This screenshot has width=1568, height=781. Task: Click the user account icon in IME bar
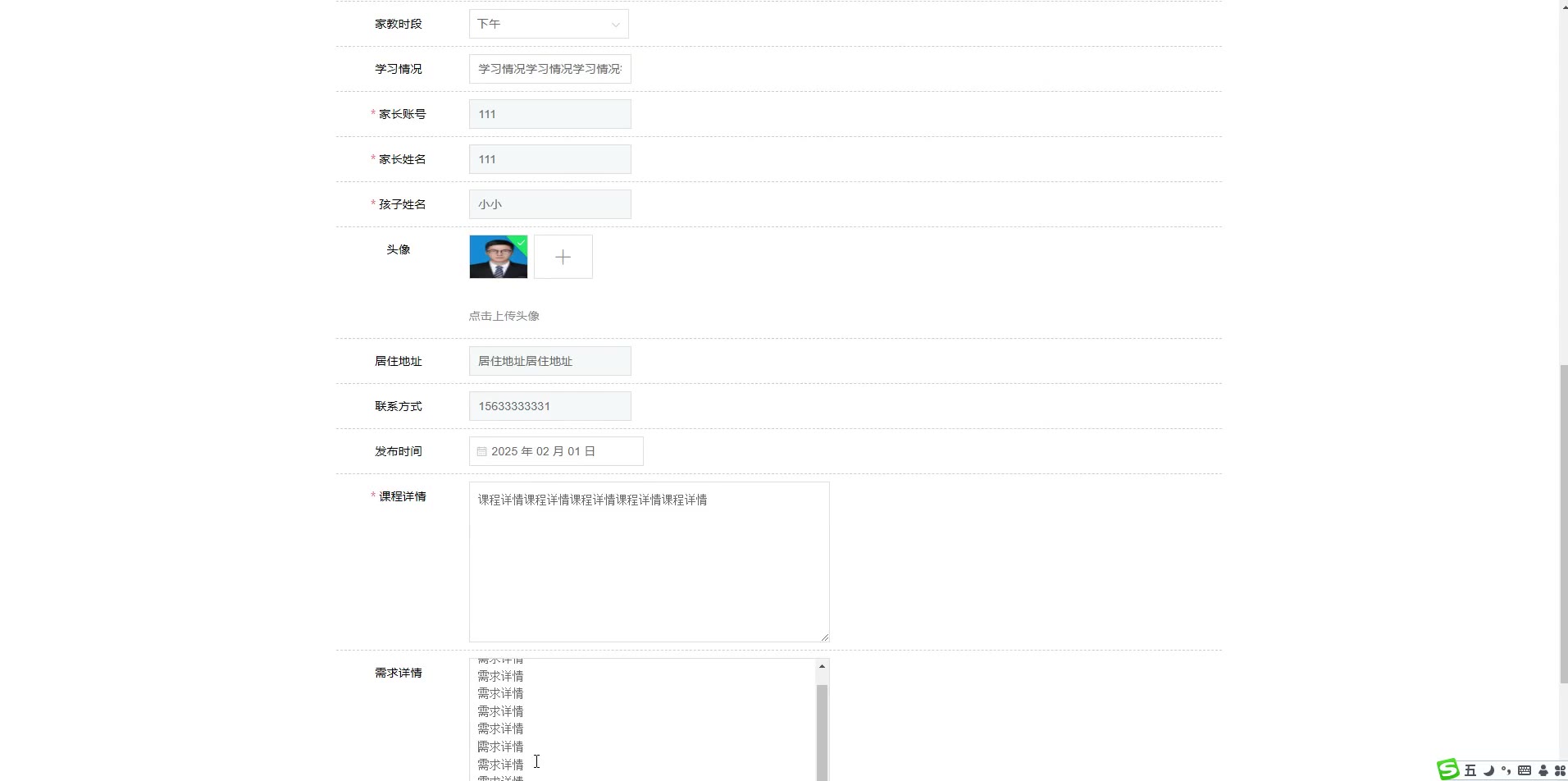point(1543,770)
